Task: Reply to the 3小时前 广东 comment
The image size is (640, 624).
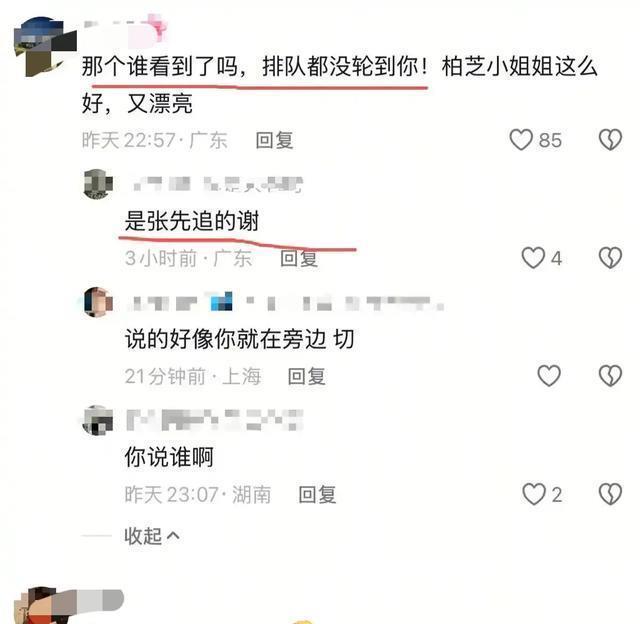Action: [299, 258]
